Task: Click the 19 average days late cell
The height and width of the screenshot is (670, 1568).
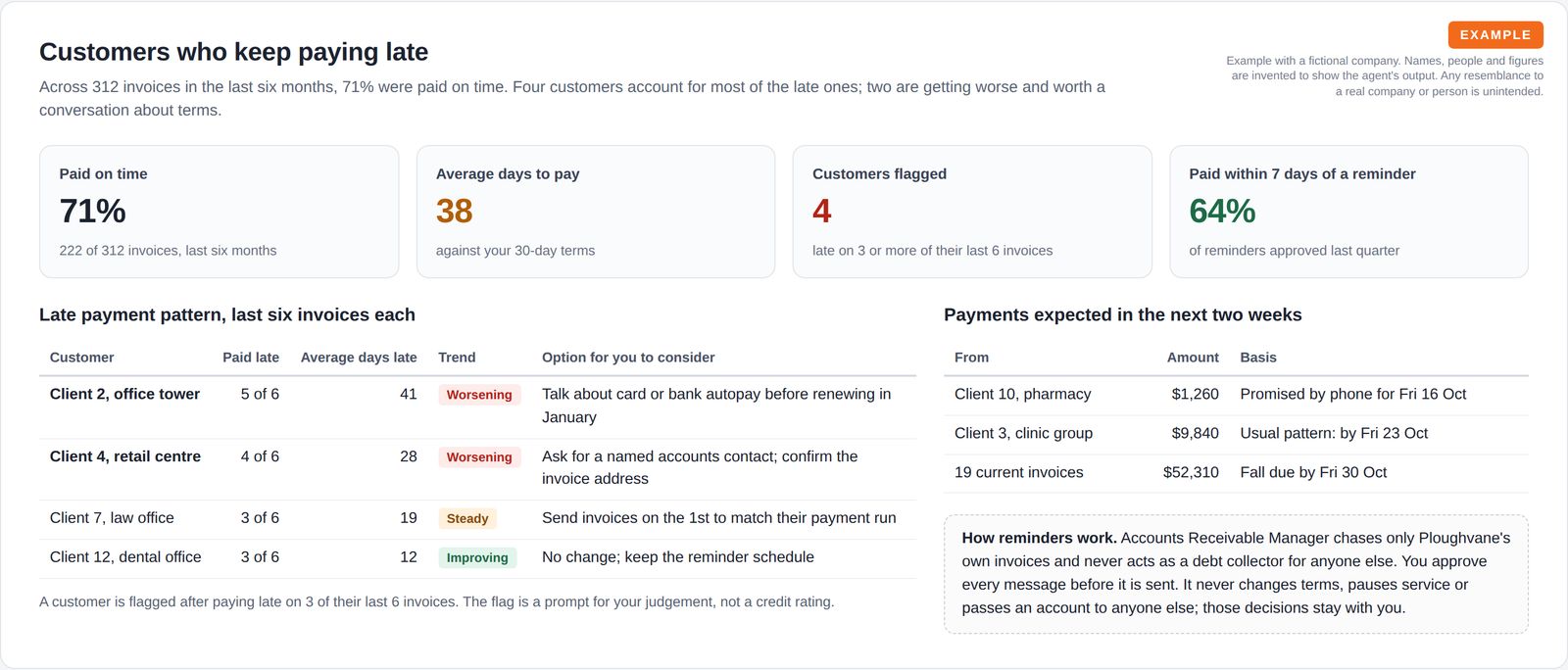Action: pos(409,518)
